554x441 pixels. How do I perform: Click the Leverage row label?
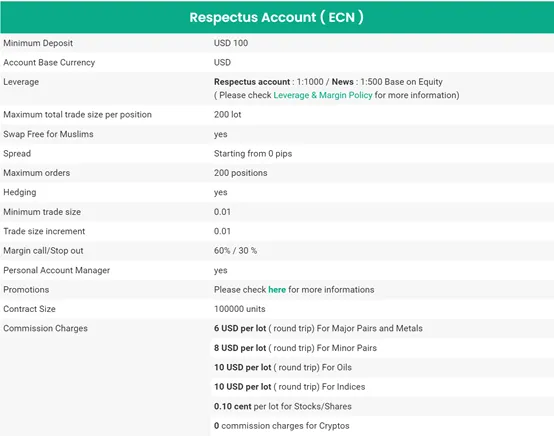coord(21,82)
